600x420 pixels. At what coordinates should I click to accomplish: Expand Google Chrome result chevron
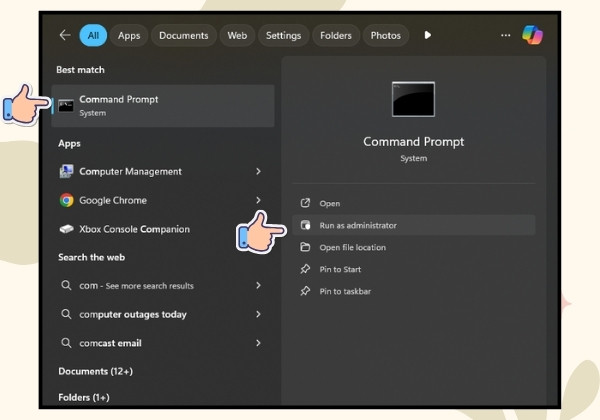(258, 200)
